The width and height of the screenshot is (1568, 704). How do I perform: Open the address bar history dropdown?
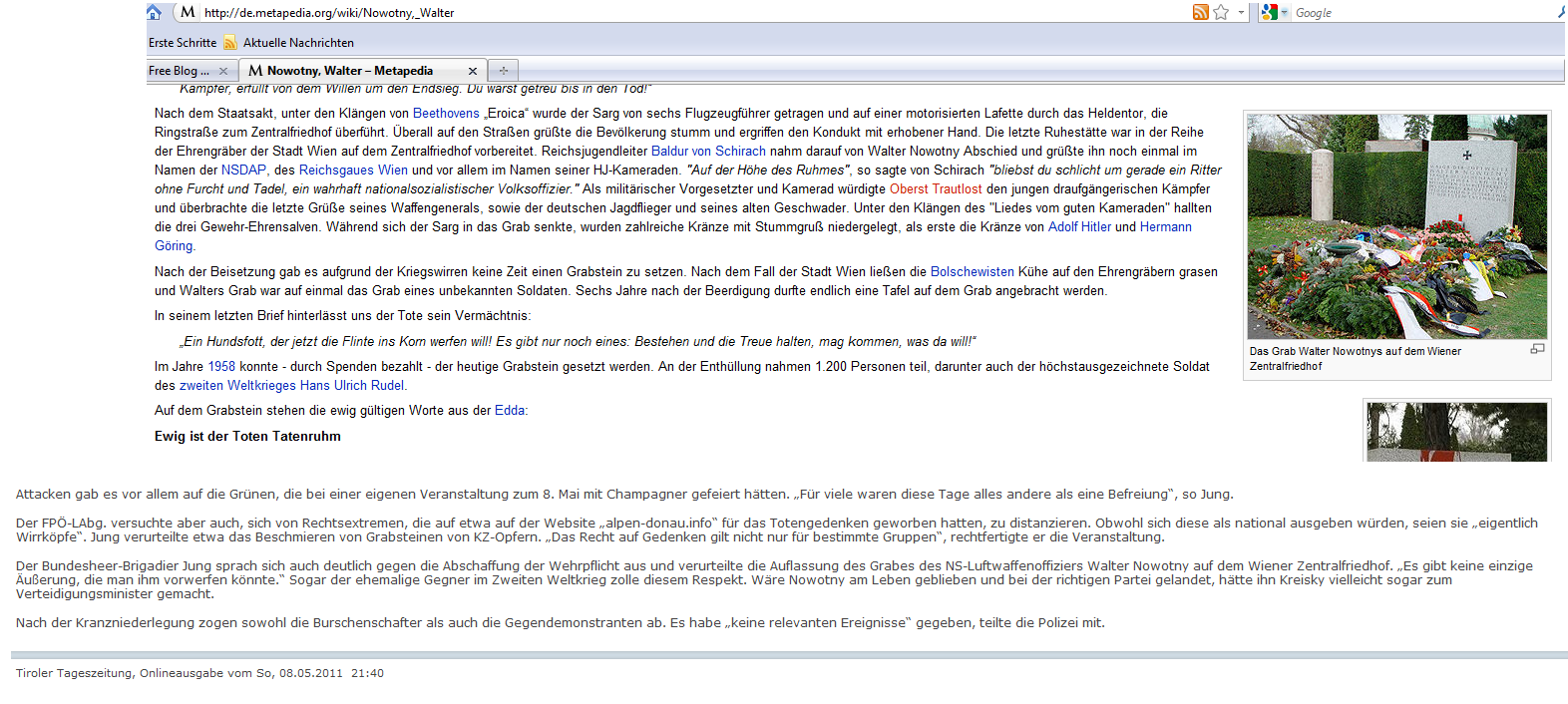click(1241, 12)
